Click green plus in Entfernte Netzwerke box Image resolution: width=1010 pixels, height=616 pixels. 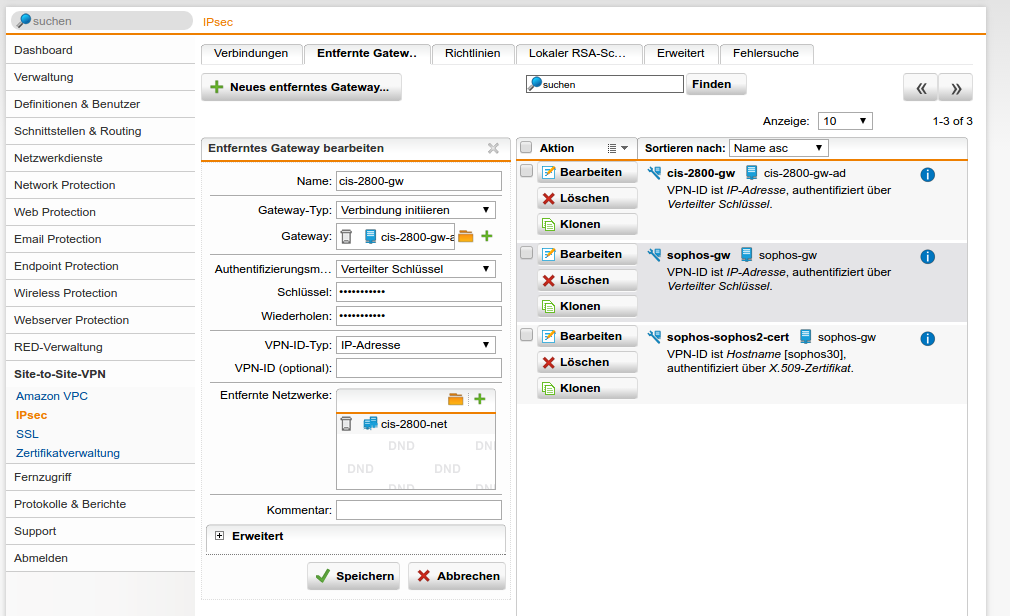coord(480,399)
